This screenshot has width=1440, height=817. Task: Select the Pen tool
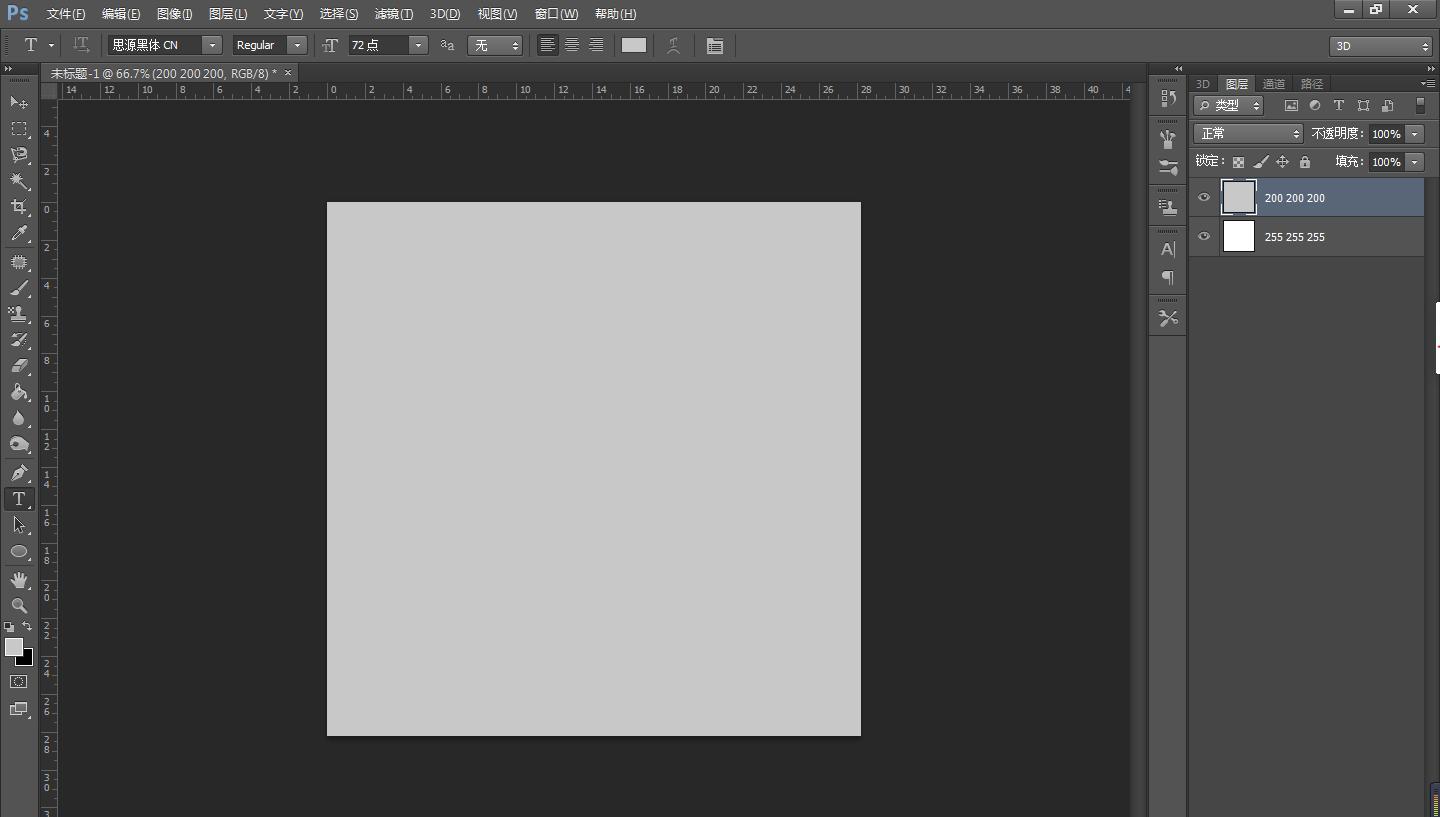(19, 473)
